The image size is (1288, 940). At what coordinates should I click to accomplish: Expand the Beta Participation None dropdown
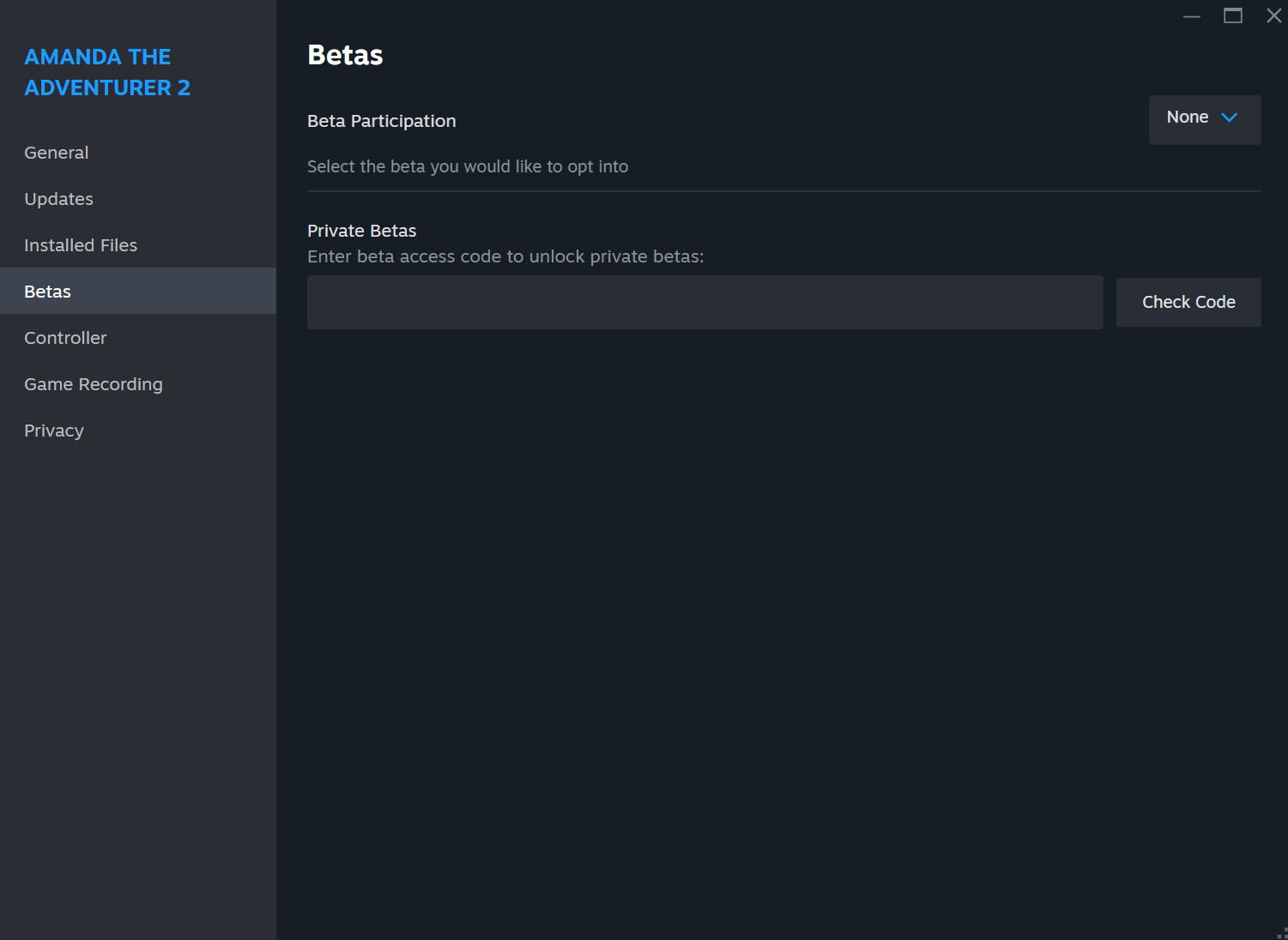pyautogui.click(x=1205, y=120)
